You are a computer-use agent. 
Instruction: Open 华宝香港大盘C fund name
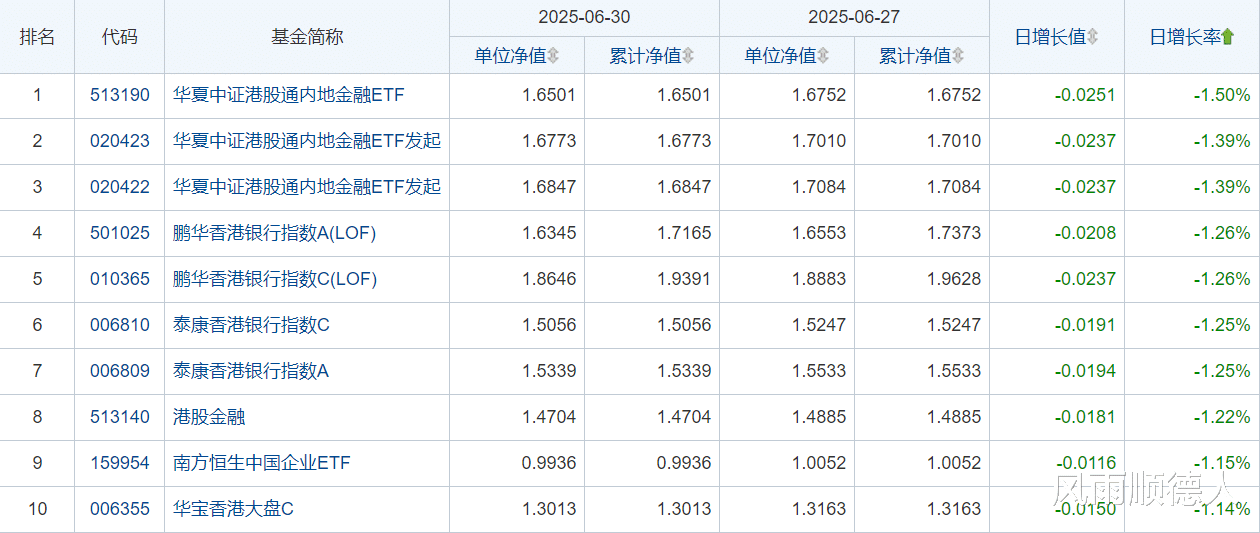tap(233, 509)
